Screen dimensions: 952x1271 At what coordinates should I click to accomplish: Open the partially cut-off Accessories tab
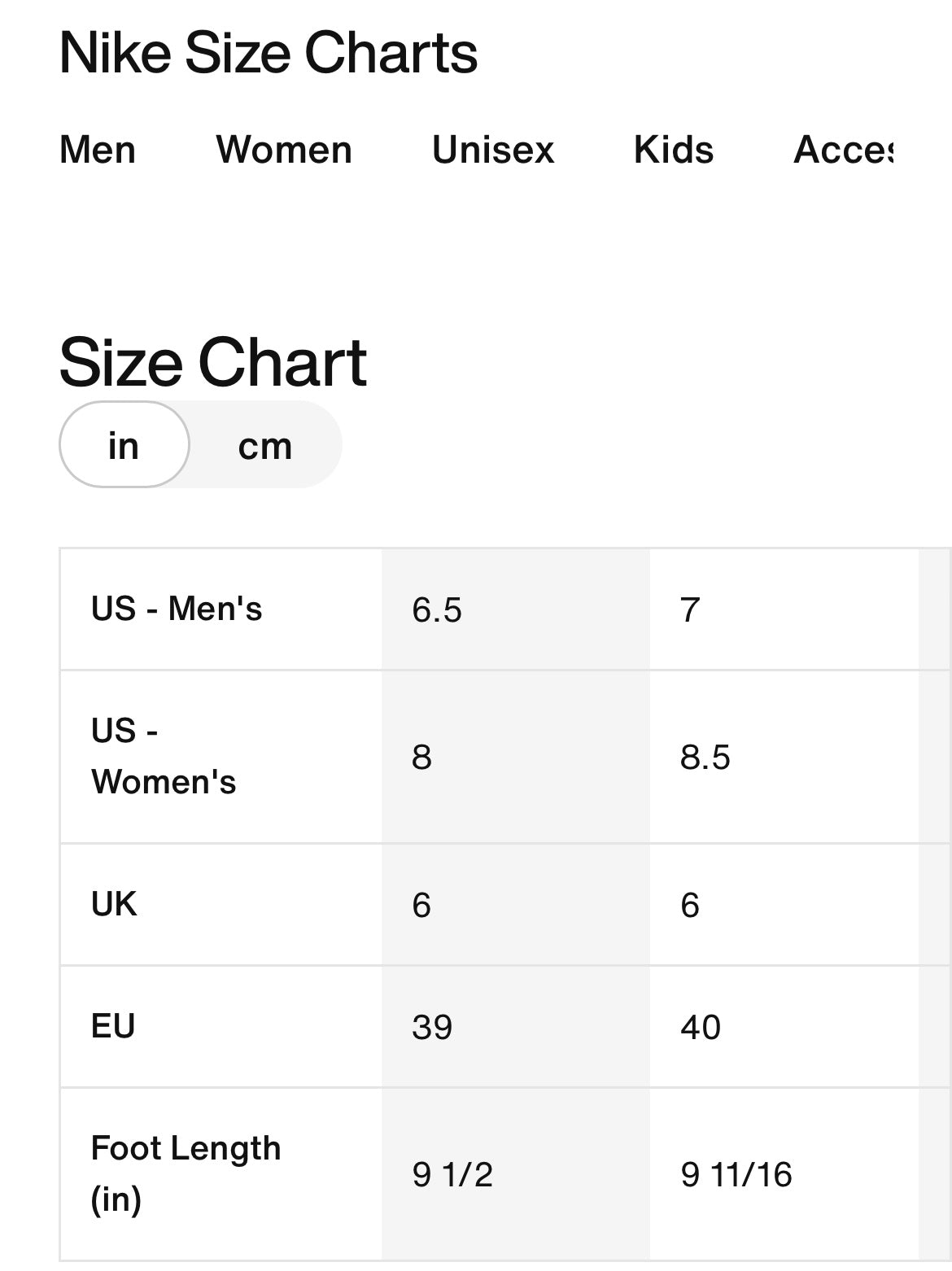[x=844, y=151]
